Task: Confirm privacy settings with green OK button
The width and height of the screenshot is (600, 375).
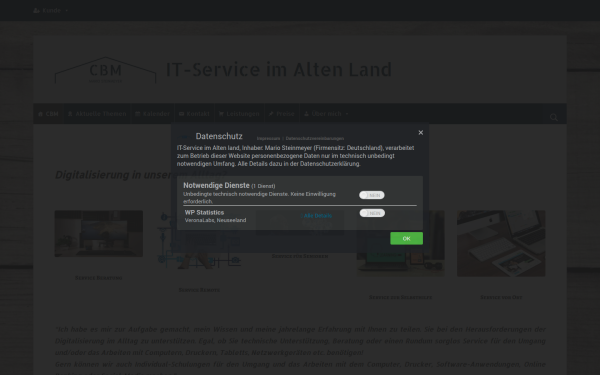Action: pyautogui.click(x=406, y=238)
